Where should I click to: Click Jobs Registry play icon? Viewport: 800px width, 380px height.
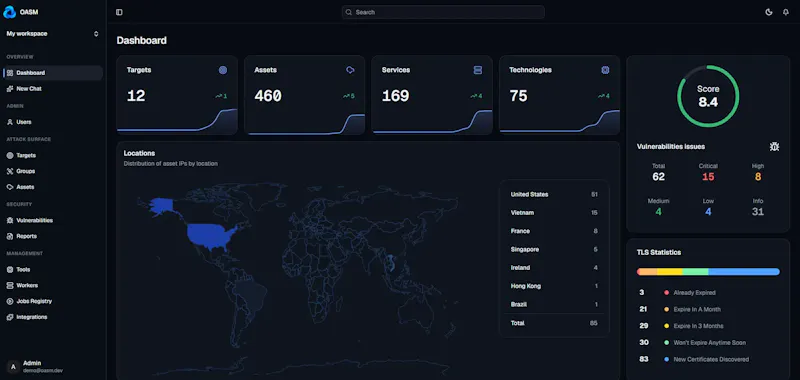click(x=10, y=301)
